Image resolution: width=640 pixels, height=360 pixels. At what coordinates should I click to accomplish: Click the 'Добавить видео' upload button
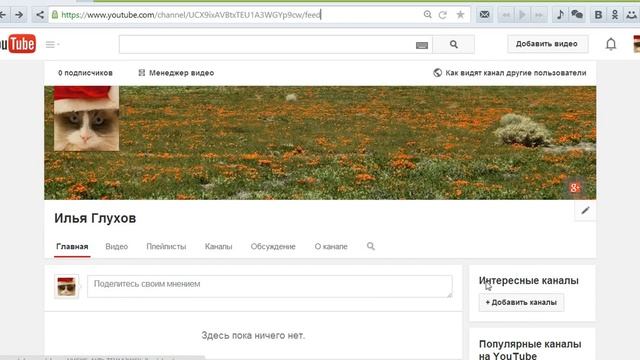(547, 44)
